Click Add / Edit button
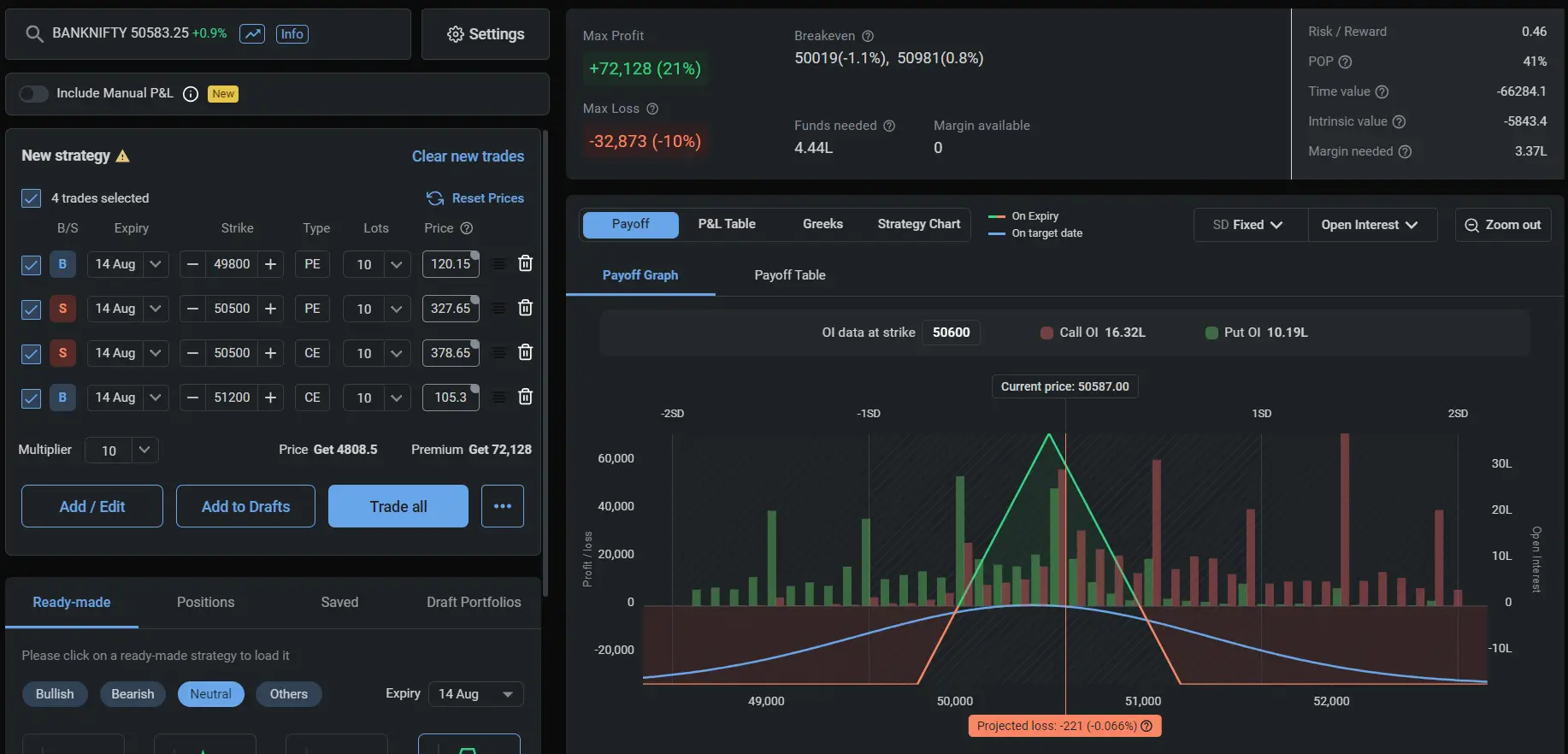Screen dimensions: 1568x754 92,506
